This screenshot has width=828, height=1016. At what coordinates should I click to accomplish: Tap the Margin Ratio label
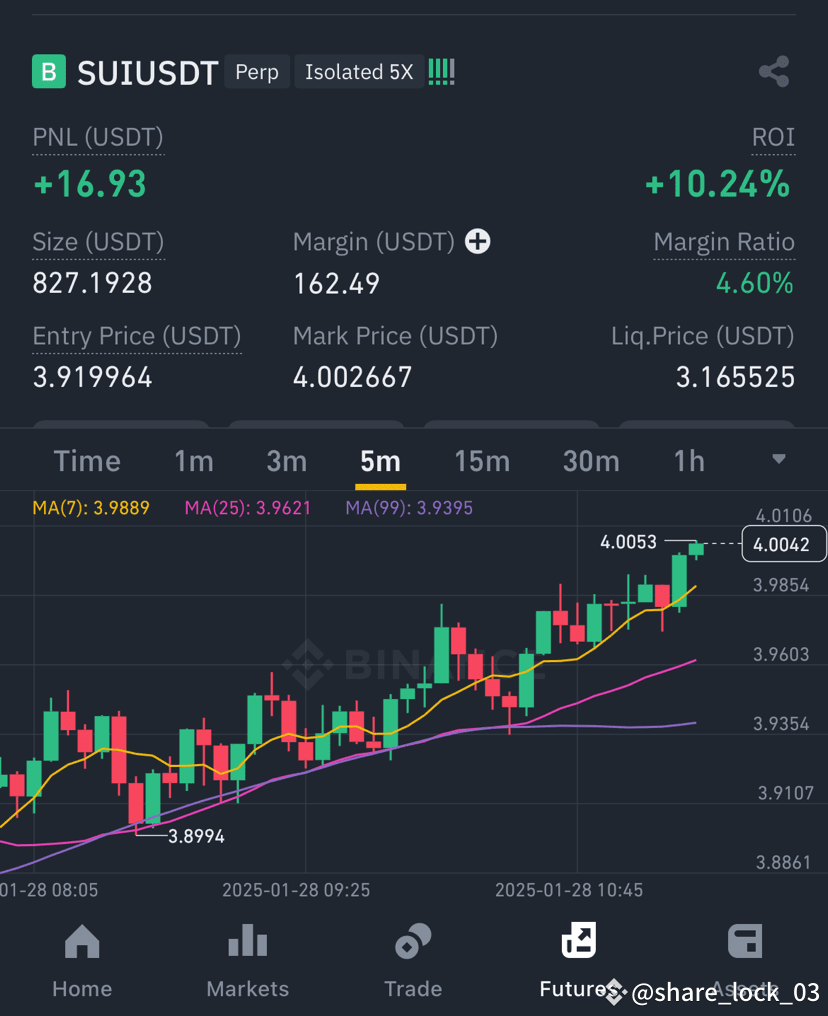[x=724, y=241]
